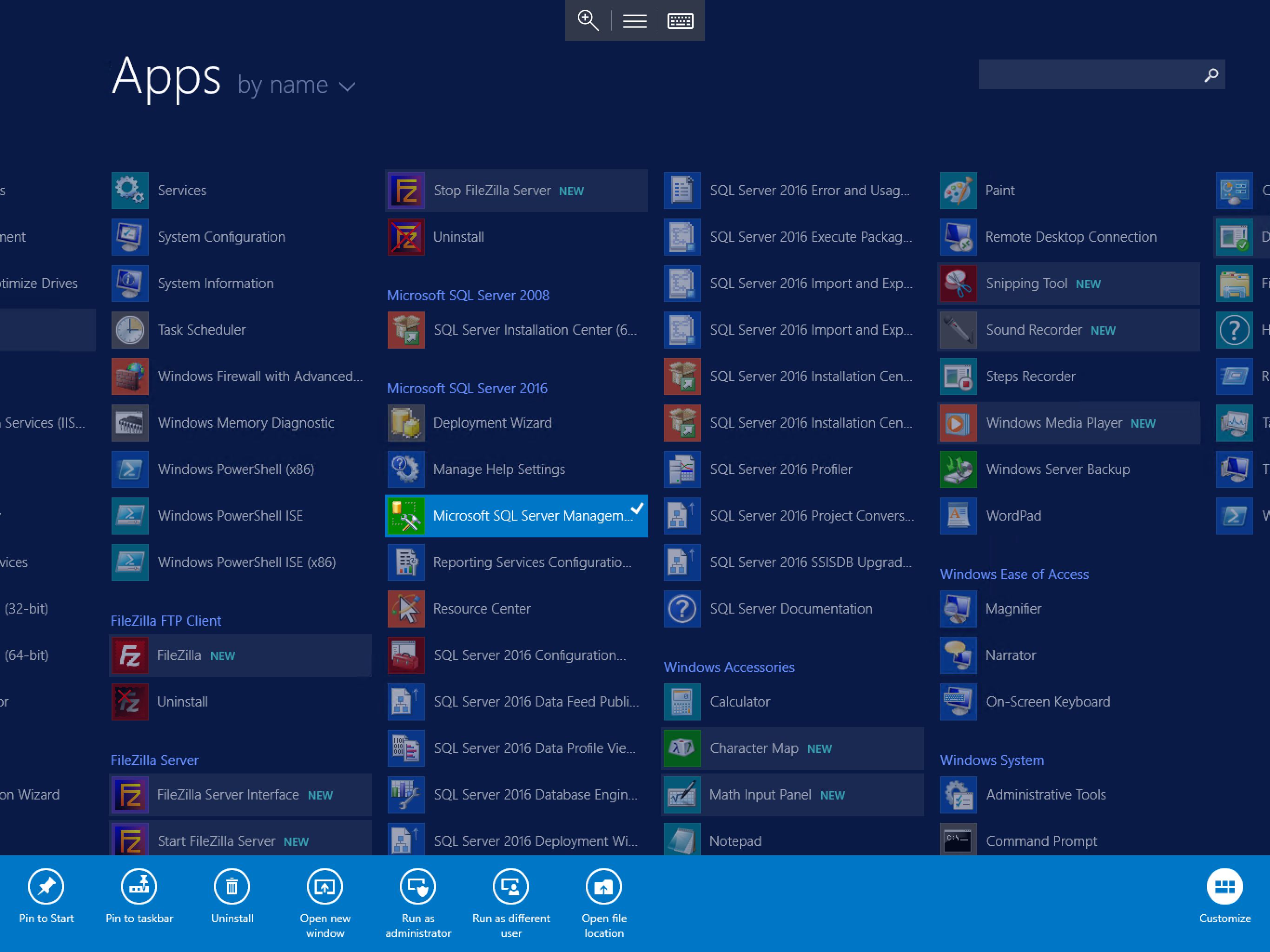
Task: Click Windows Accessories group header
Action: 729,667
